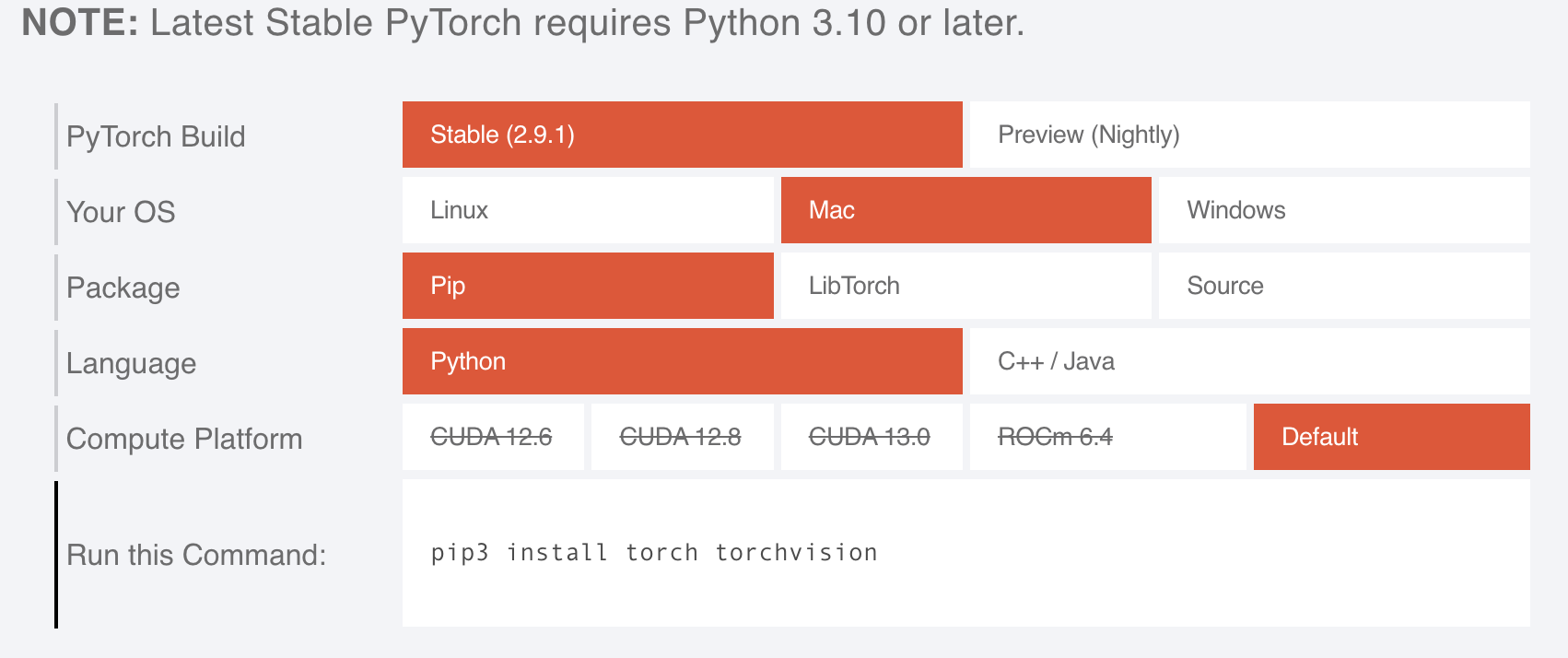Switch to Preview (Nightly) build
Screen dimensions: 1568x658
pos(1249,135)
